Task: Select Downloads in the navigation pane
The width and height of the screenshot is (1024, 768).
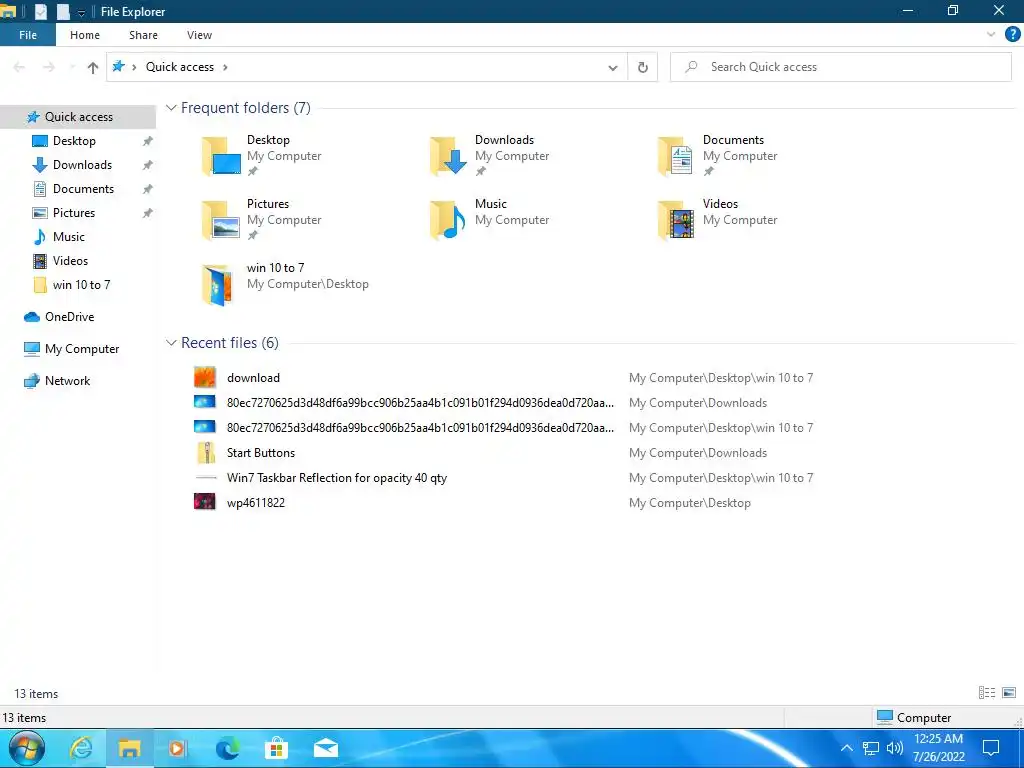Action: tap(82, 165)
